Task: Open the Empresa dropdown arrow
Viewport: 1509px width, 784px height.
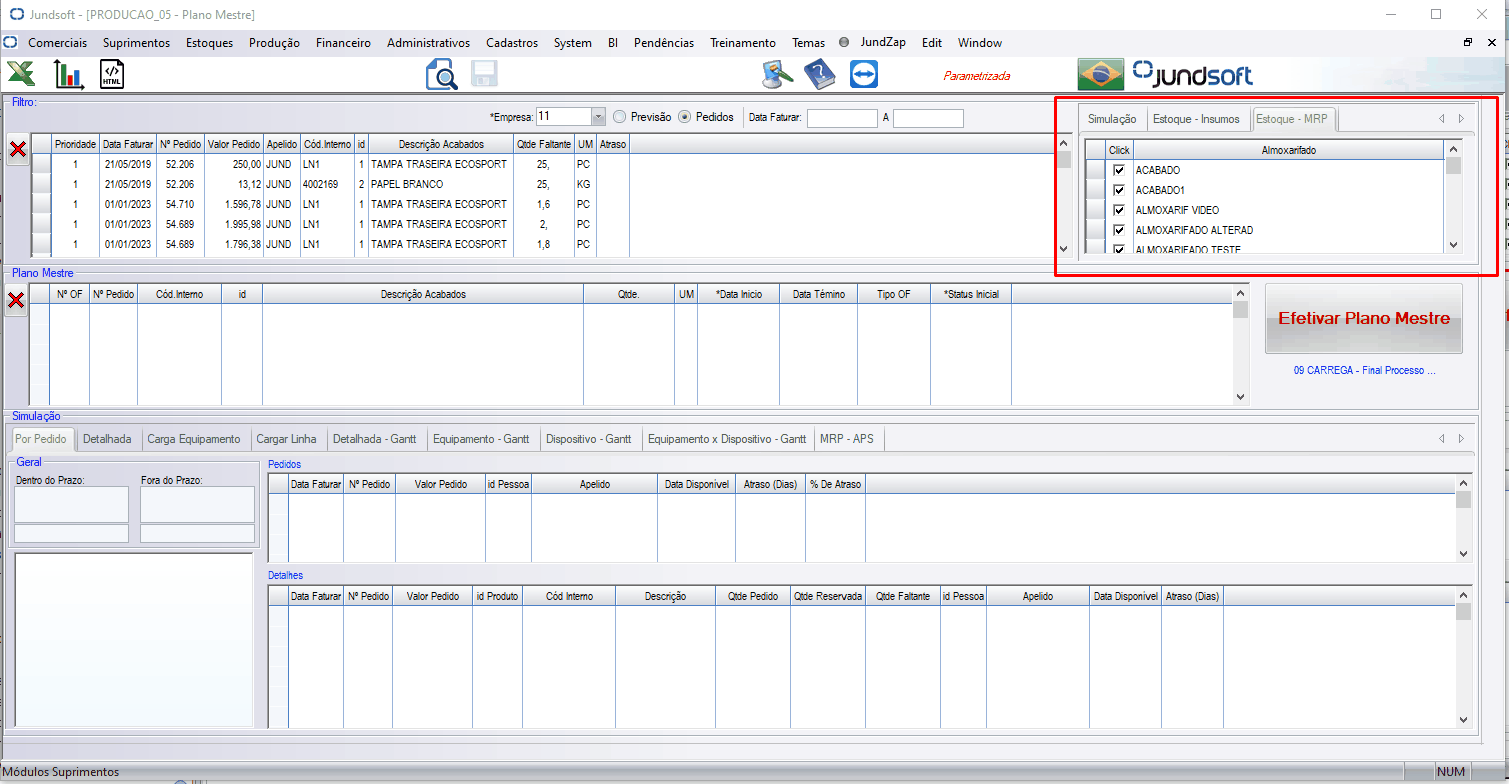Action: pyautogui.click(x=598, y=116)
